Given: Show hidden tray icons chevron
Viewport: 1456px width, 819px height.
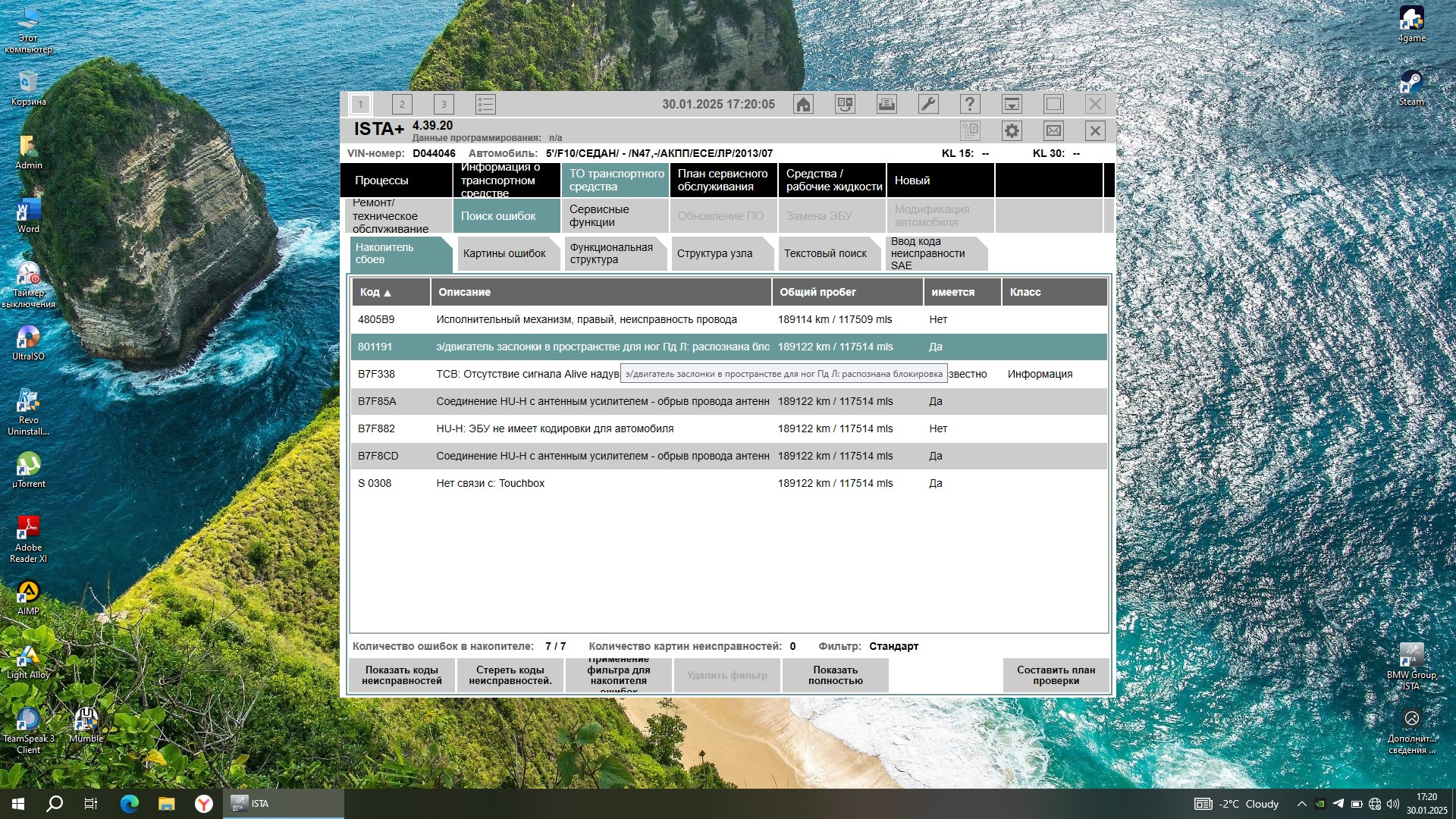Looking at the screenshot, I should (x=1301, y=804).
